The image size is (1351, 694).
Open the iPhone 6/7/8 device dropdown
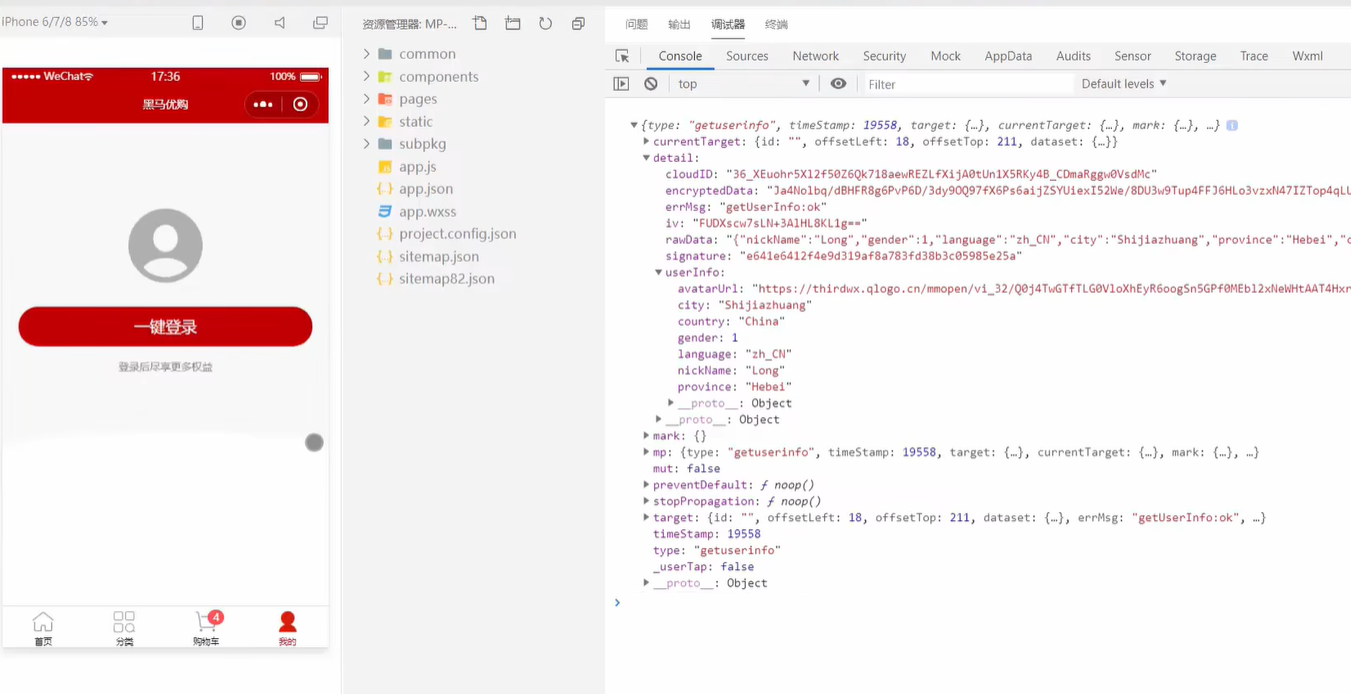click(55, 22)
